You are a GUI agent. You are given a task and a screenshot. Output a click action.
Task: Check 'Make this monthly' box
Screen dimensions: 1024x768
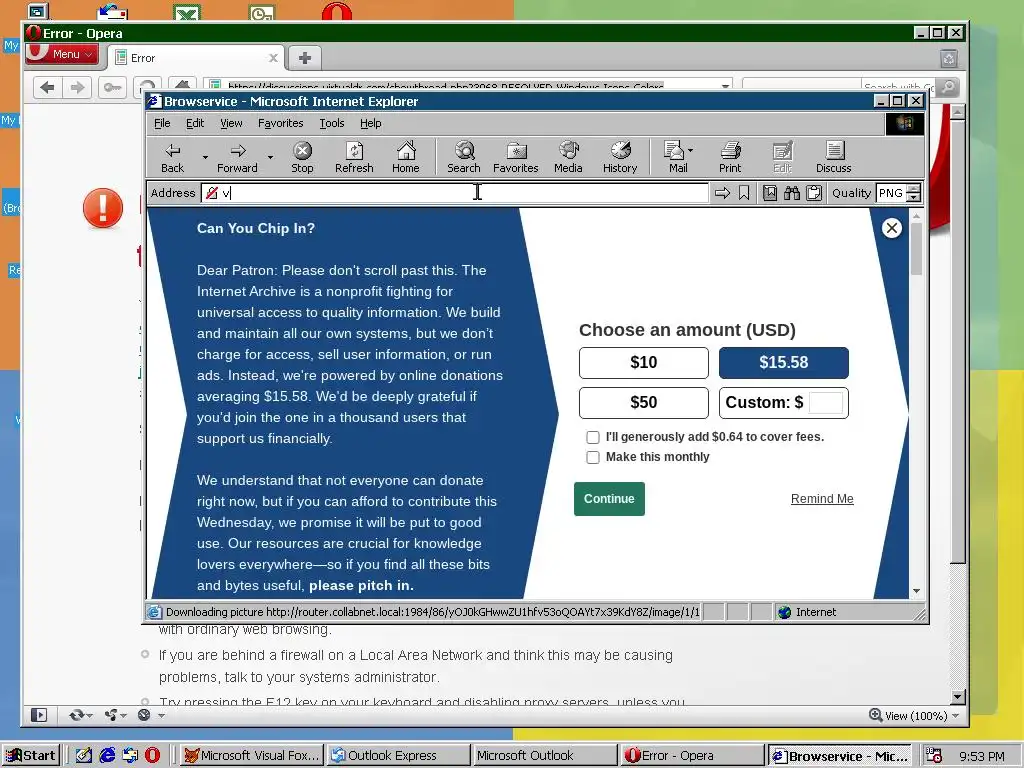[x=593, y=457]
